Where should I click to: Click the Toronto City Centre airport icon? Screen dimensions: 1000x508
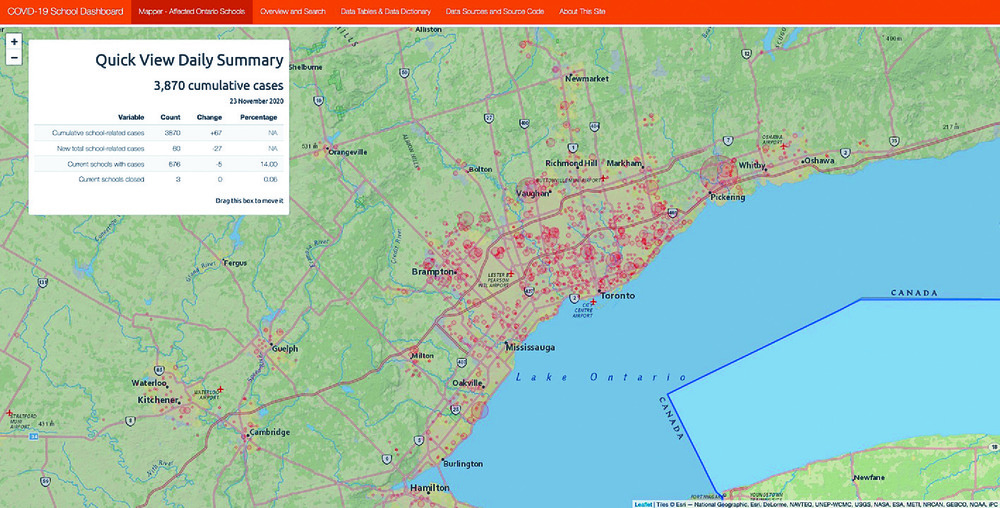pos(594,302)
